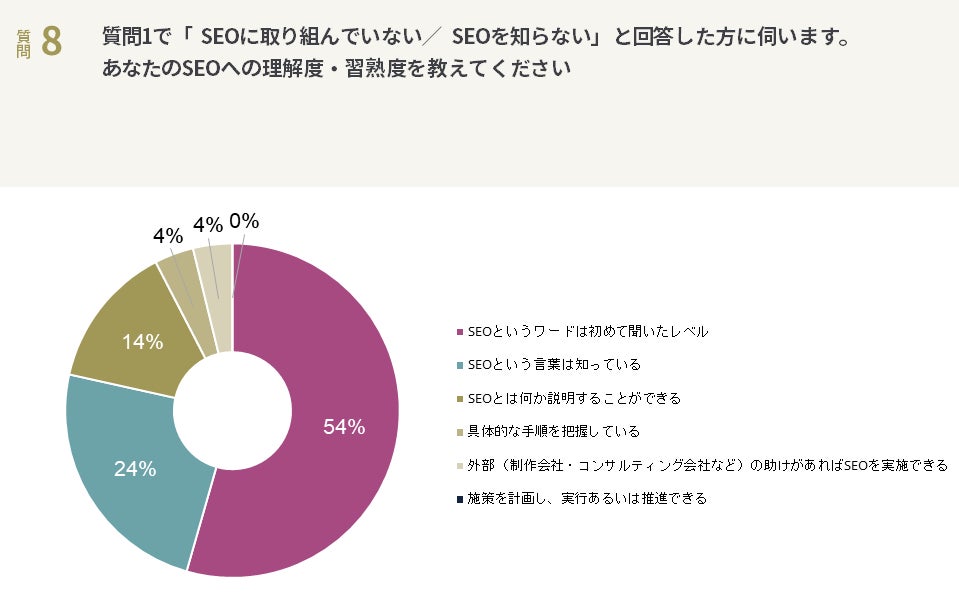
Task: Select the legend label SEOというワードは初めて聞いたレベル
Action: (588, 332)
